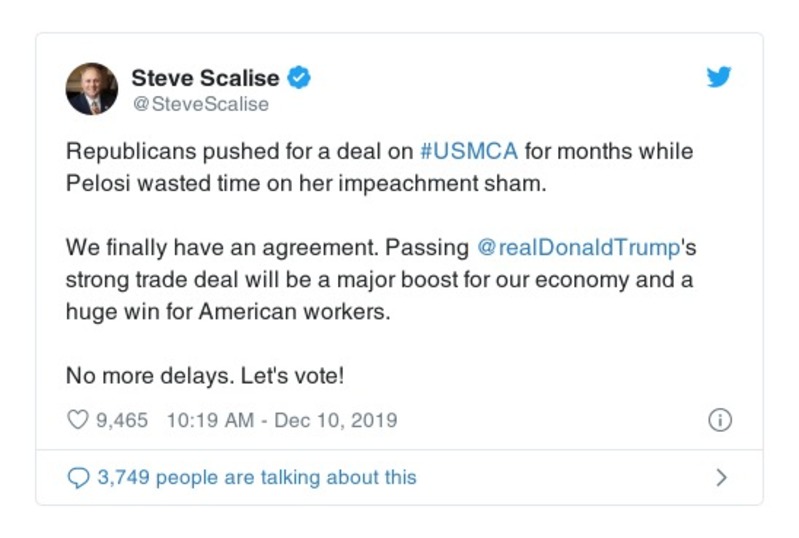Image resolution: width=799 pixels, height=538 pixels.
Task: Click the blue verified badge
Action: coord(299,77)
